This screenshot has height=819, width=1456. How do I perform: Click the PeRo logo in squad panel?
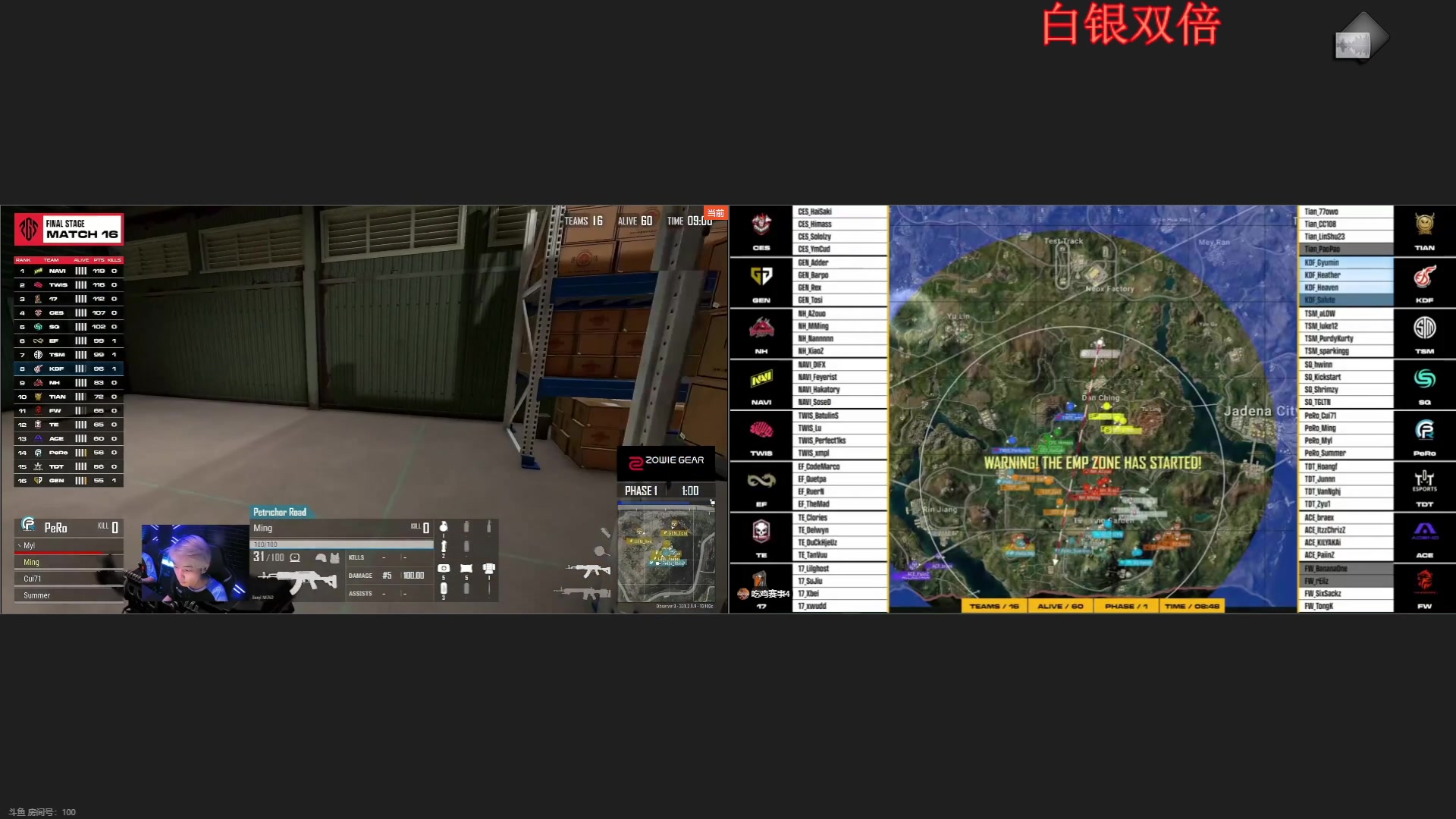click(x=28, y=525)
